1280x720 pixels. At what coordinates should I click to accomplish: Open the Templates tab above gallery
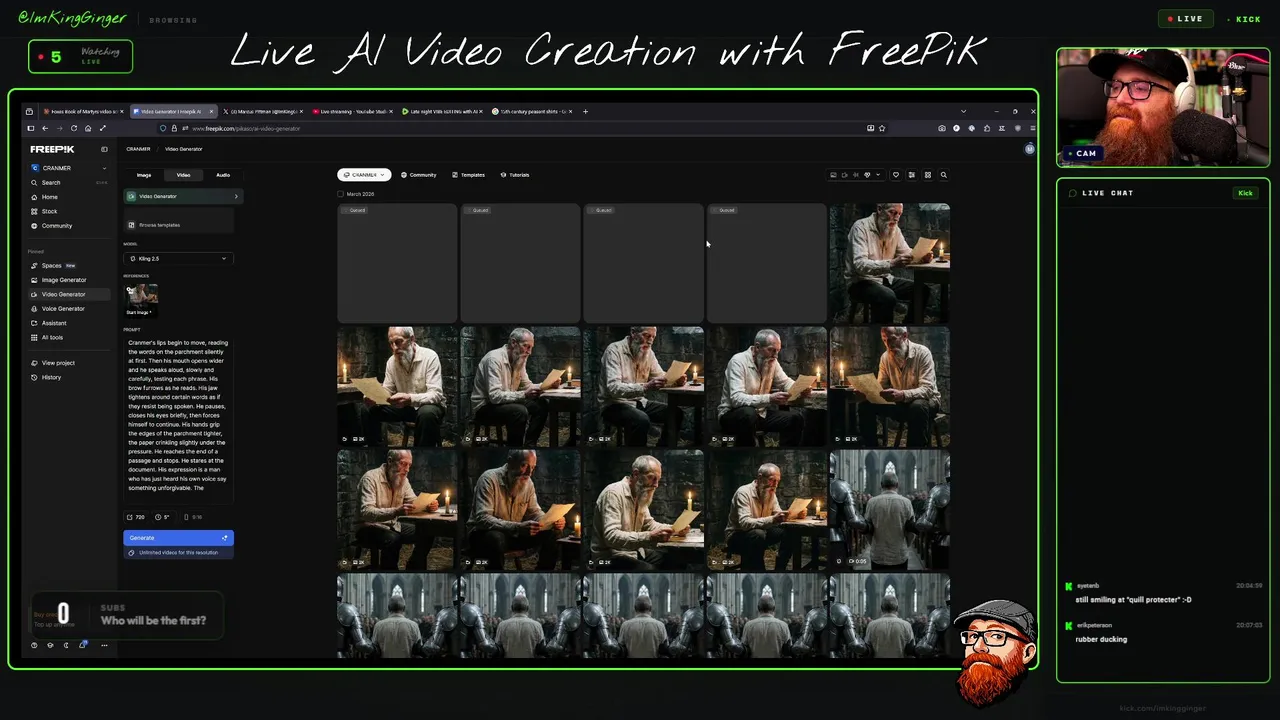pos(468,175)
